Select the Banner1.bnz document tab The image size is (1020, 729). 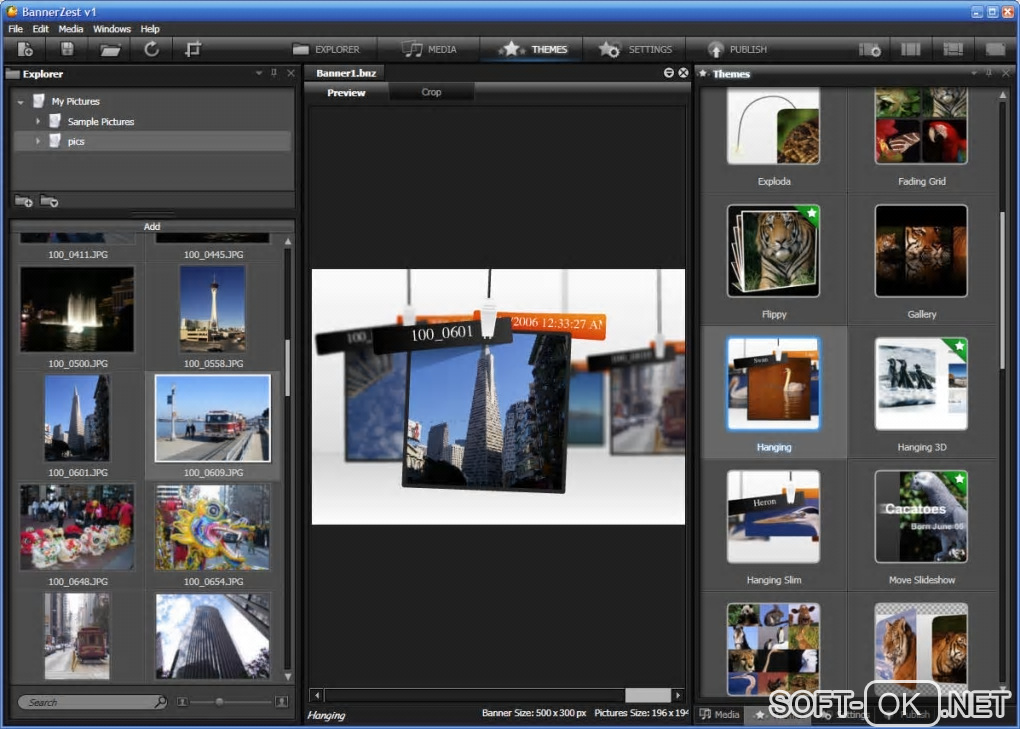click(x=346, y=73)
